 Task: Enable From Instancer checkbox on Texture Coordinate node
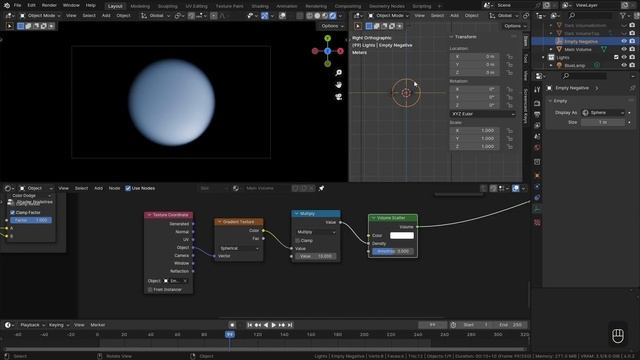(x=150, y=290)
